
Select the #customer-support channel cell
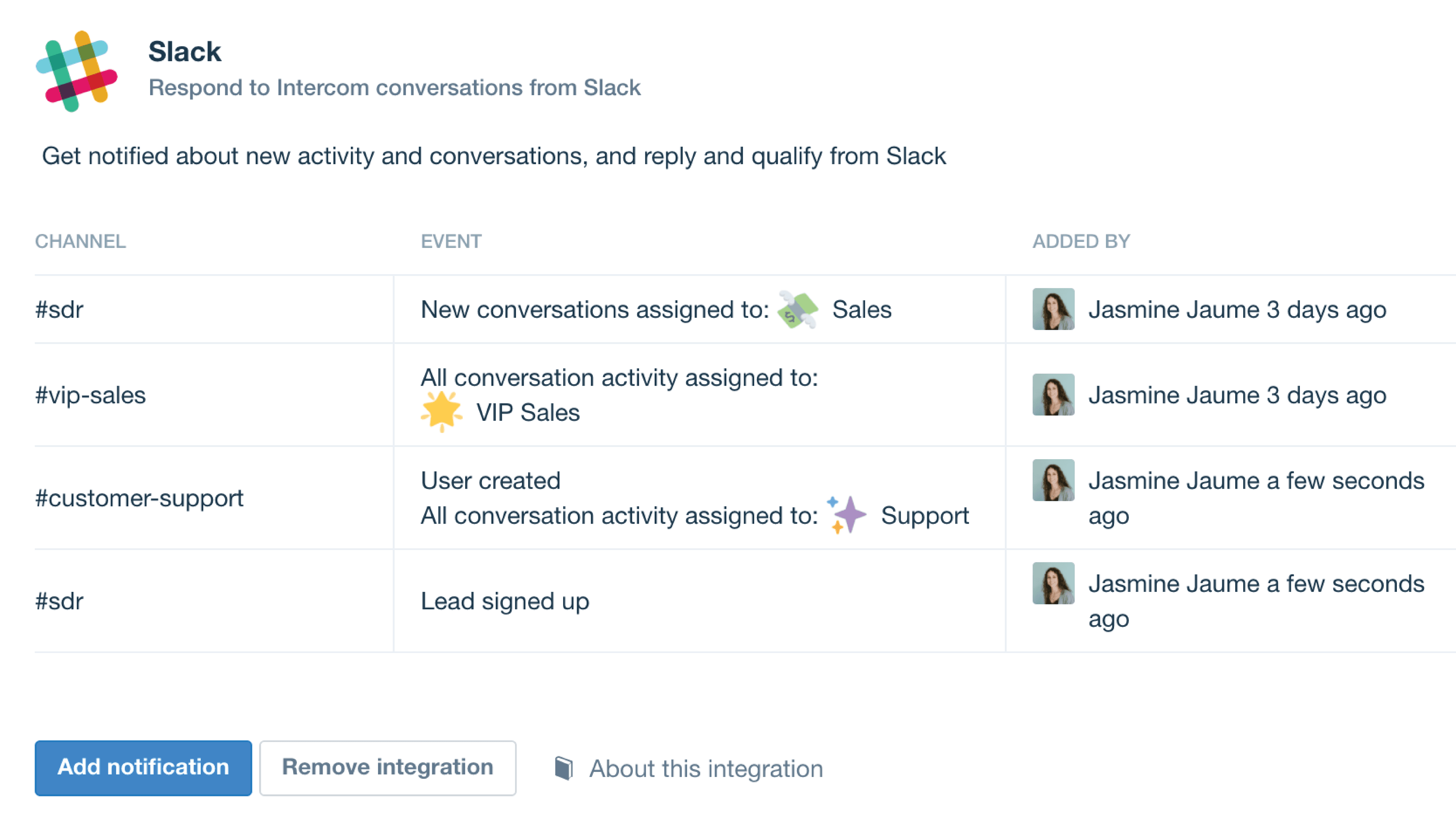[x=139, y=499]
